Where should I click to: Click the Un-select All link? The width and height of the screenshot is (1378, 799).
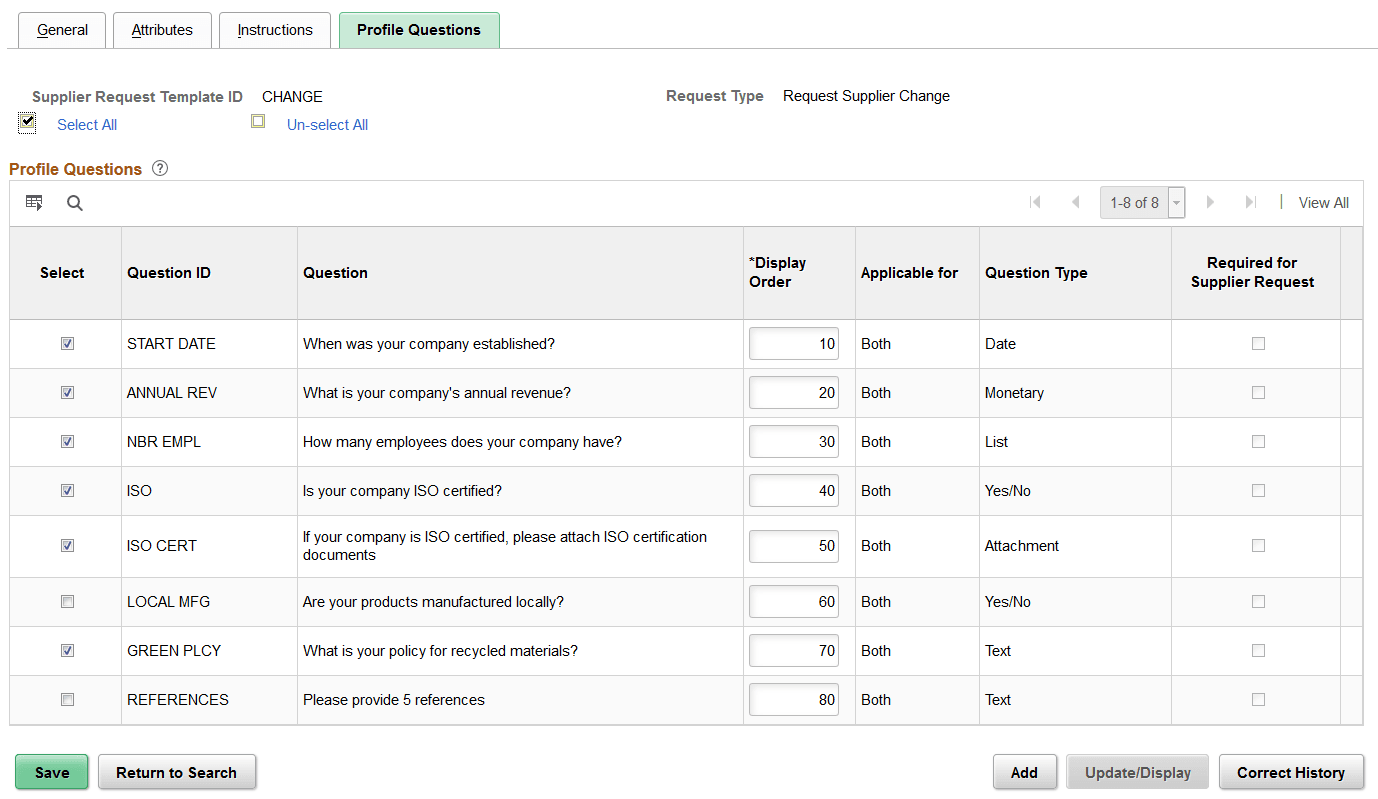(x=326, y=124)
